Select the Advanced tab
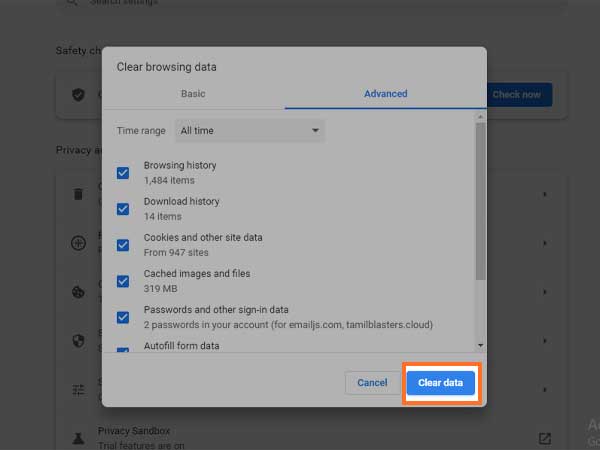600x450 pixels. pos(386,94)
